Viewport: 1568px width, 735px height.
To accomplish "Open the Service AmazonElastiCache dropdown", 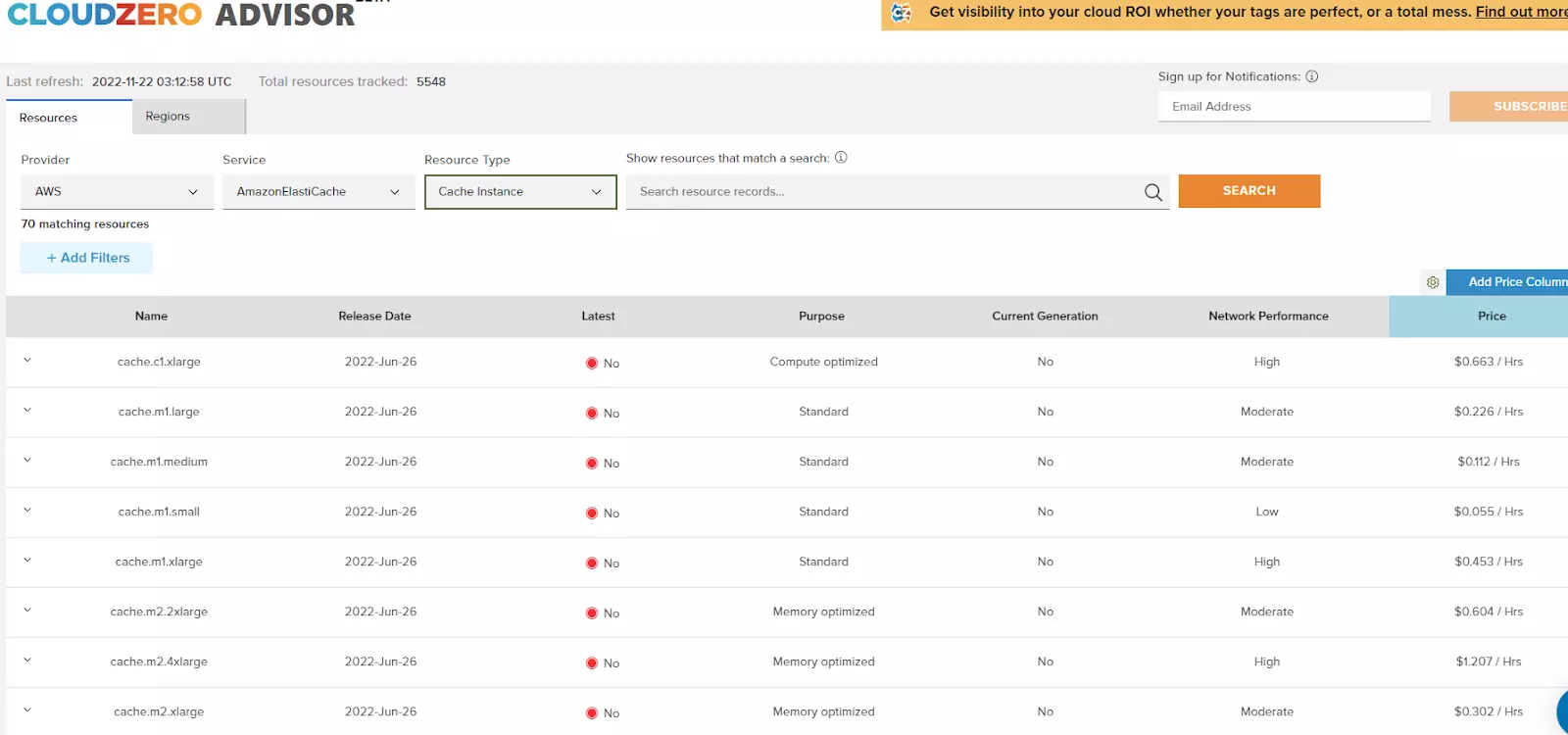I will (318, 192).
